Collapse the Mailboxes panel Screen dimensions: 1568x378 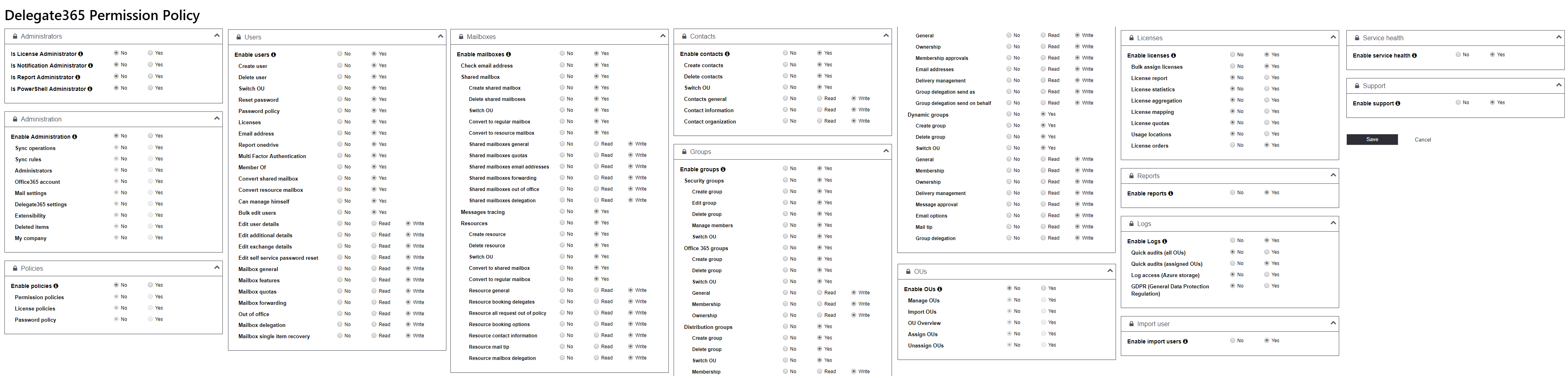(x=663, y=36)
